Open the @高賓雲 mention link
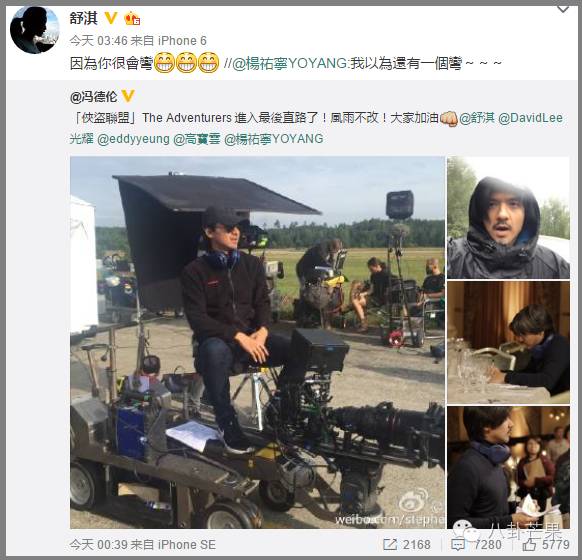Image resolution: width=582 pixels, height=560 pixels. [x=197, y=139]
